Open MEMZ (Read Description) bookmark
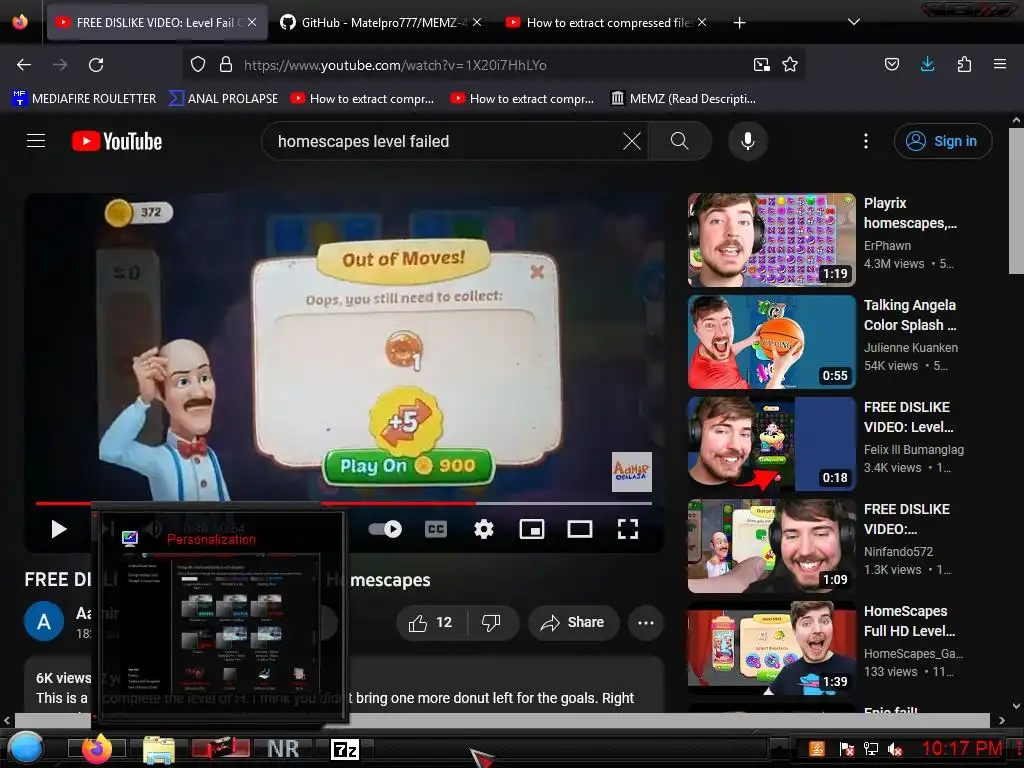The image size is (1024, 768). (683, 99)
